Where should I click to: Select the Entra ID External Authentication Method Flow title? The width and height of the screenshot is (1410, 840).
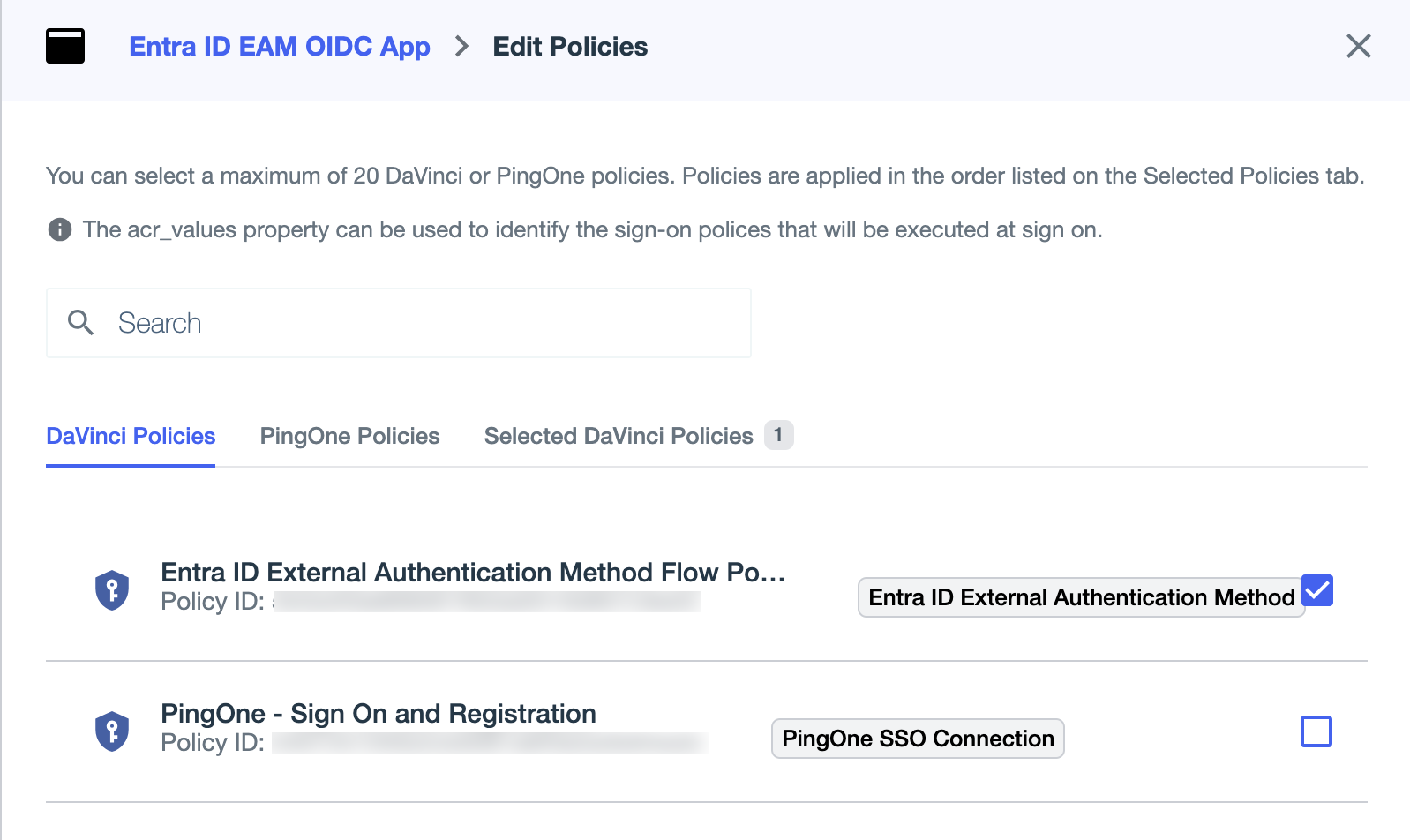click(x=472, y=573)
